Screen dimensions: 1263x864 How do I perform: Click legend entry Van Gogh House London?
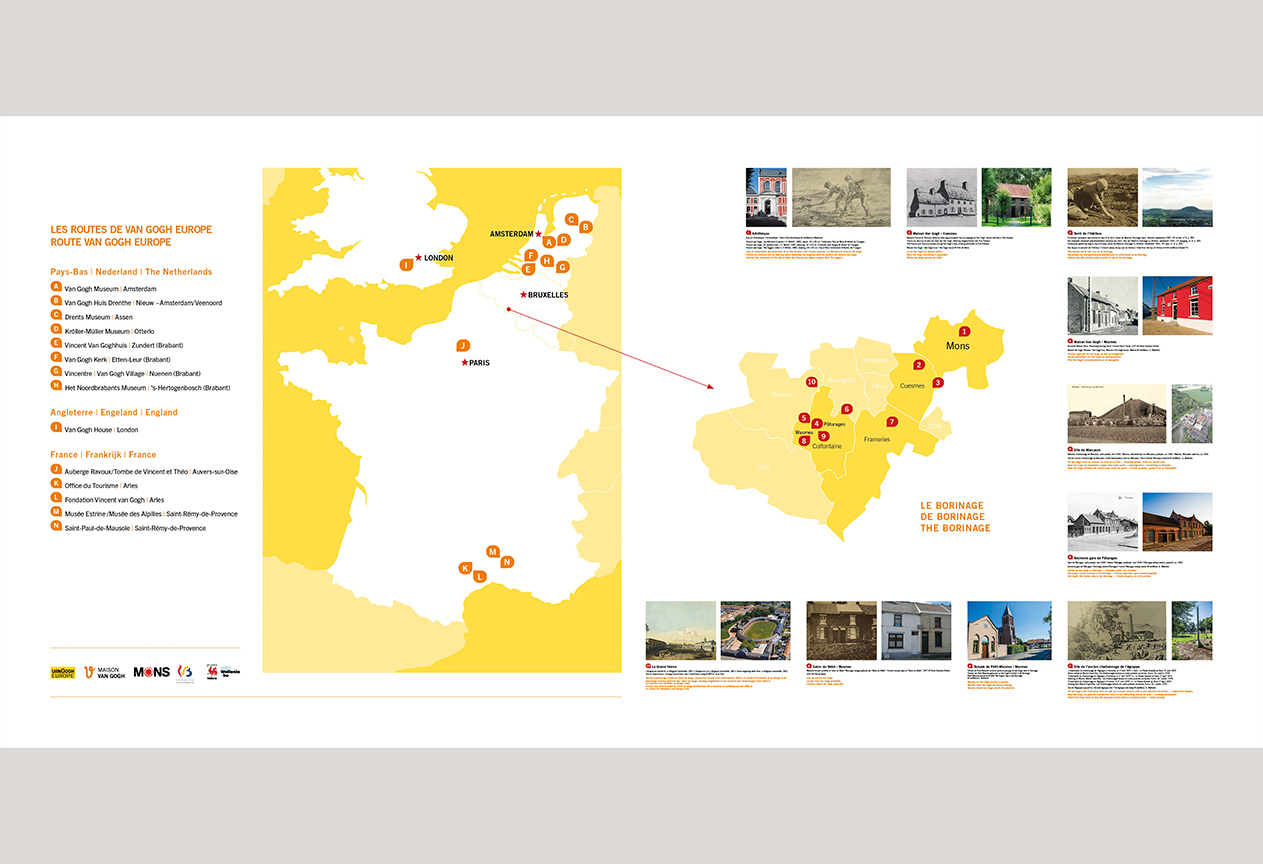point(101,429)
